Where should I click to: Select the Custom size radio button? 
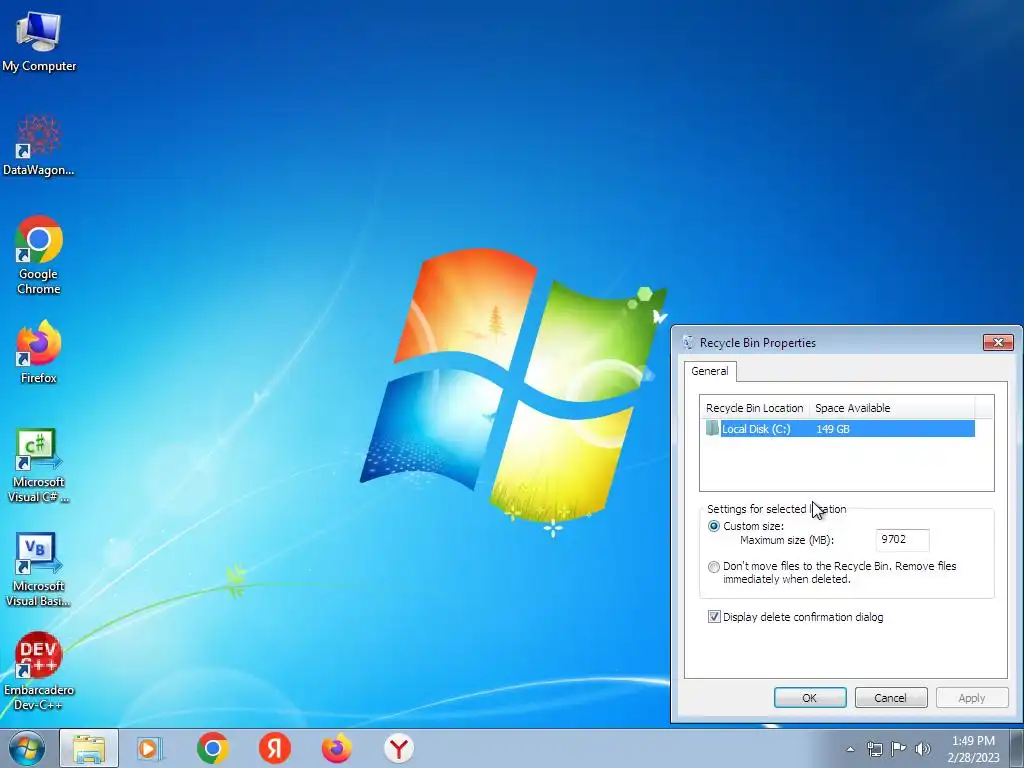click(714, 526)
